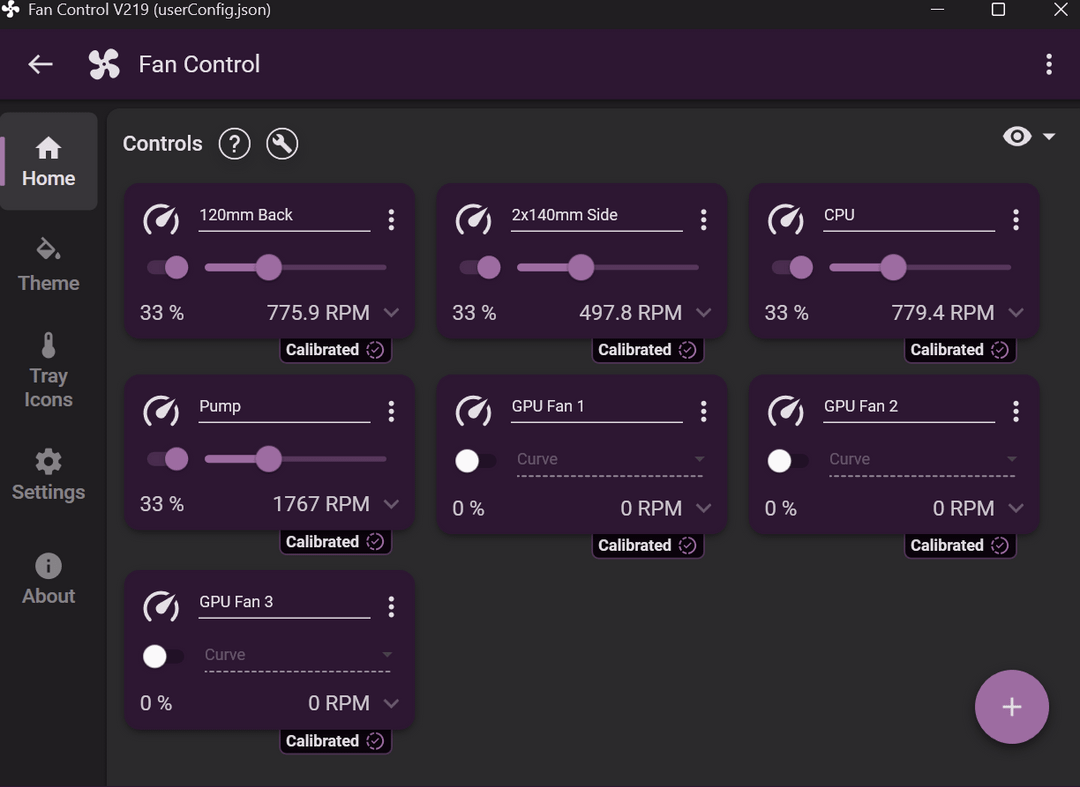1080x787 pixels.
Task: Click the Calibrated badge under GPU Fan 3
Action: coord(335,741)
